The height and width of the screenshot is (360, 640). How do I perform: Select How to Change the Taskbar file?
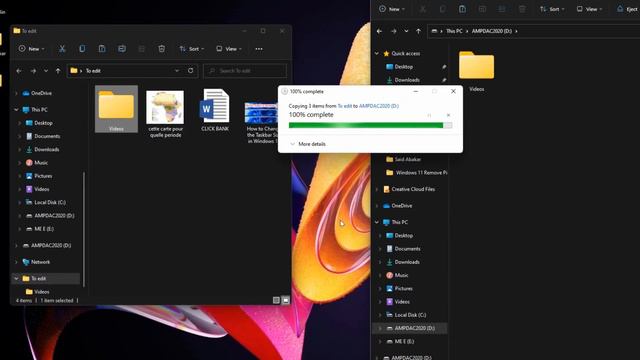click(262, 122)
